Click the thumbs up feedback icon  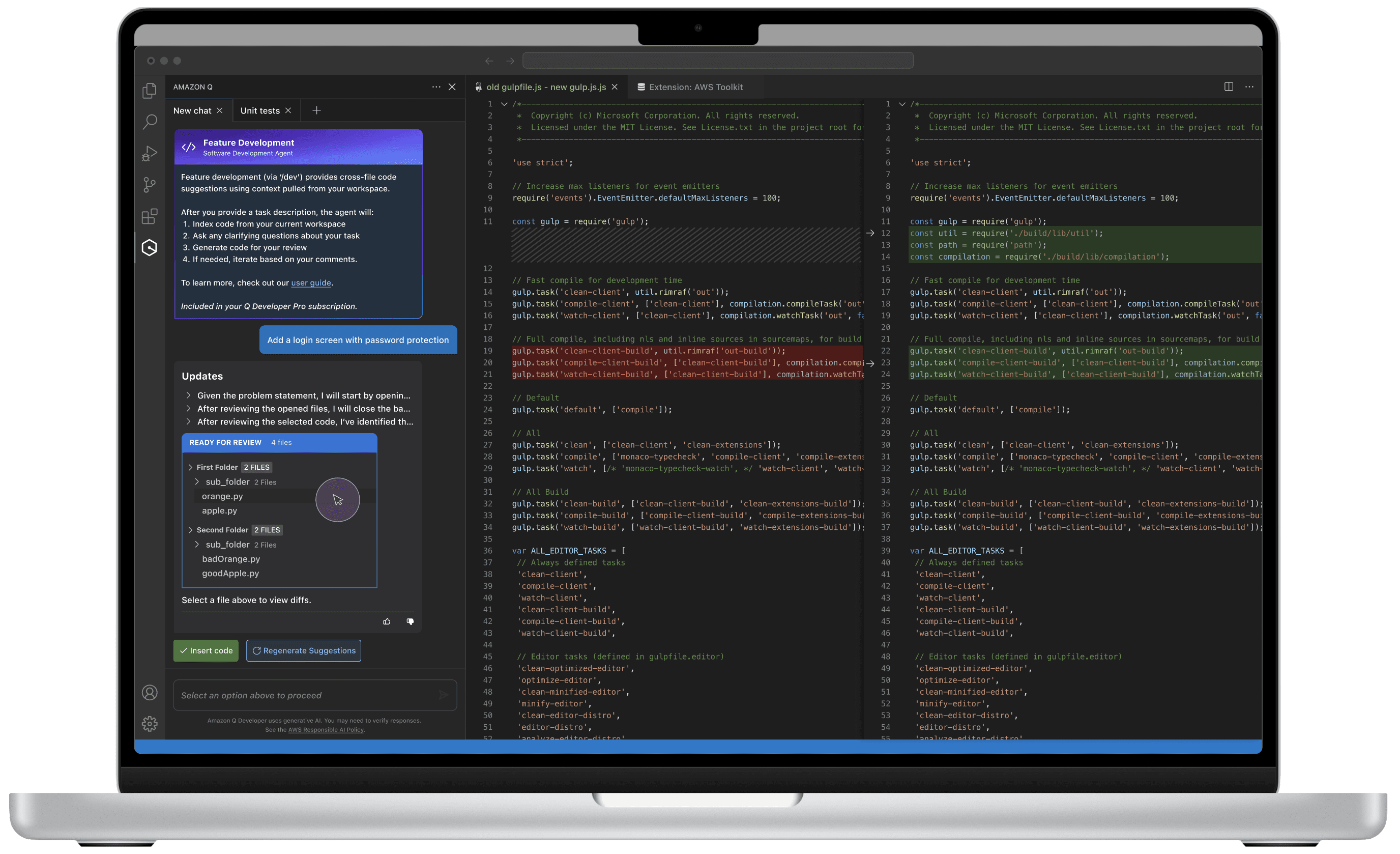click(x=387, y=621)
